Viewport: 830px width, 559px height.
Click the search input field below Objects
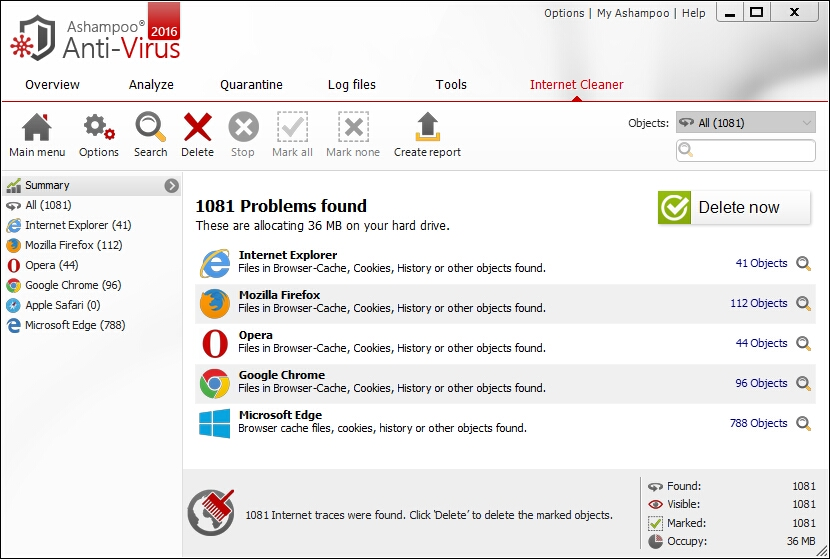point(745,150)
